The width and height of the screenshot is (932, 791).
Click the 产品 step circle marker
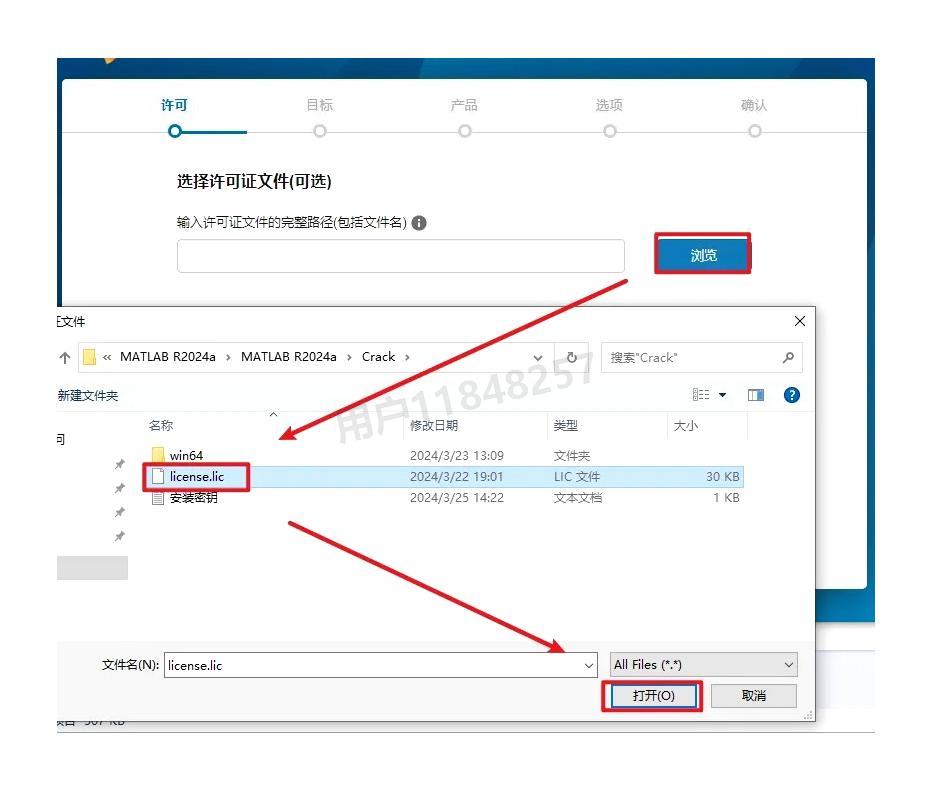(465, 131)
